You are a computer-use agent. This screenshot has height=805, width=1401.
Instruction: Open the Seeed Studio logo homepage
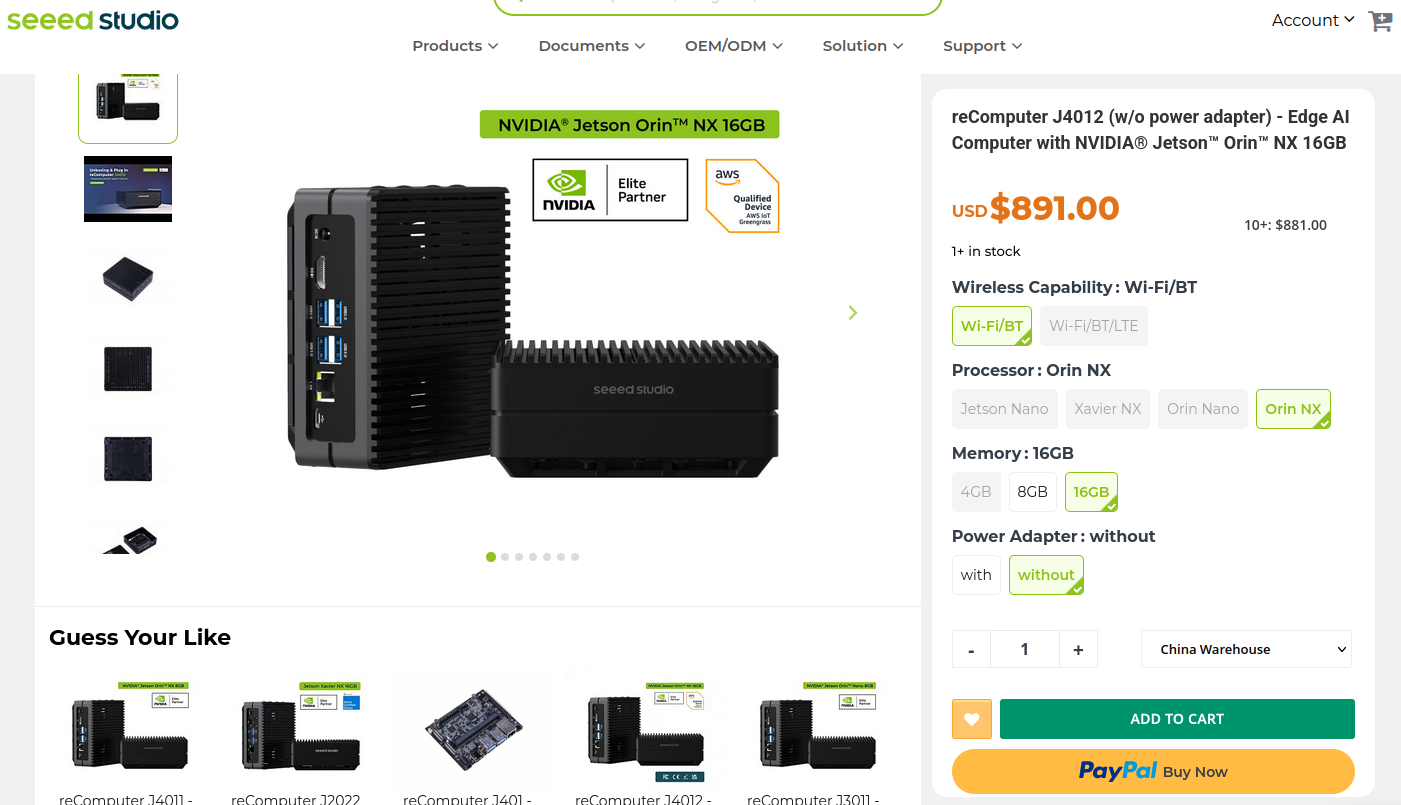(93, 20)
